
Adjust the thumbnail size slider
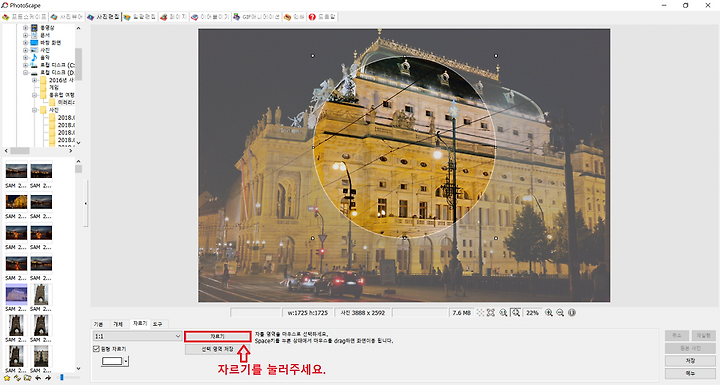[x=67, y=378]
